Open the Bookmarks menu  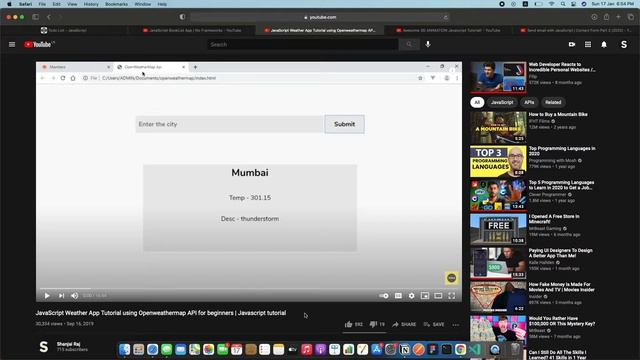(116, 4)
